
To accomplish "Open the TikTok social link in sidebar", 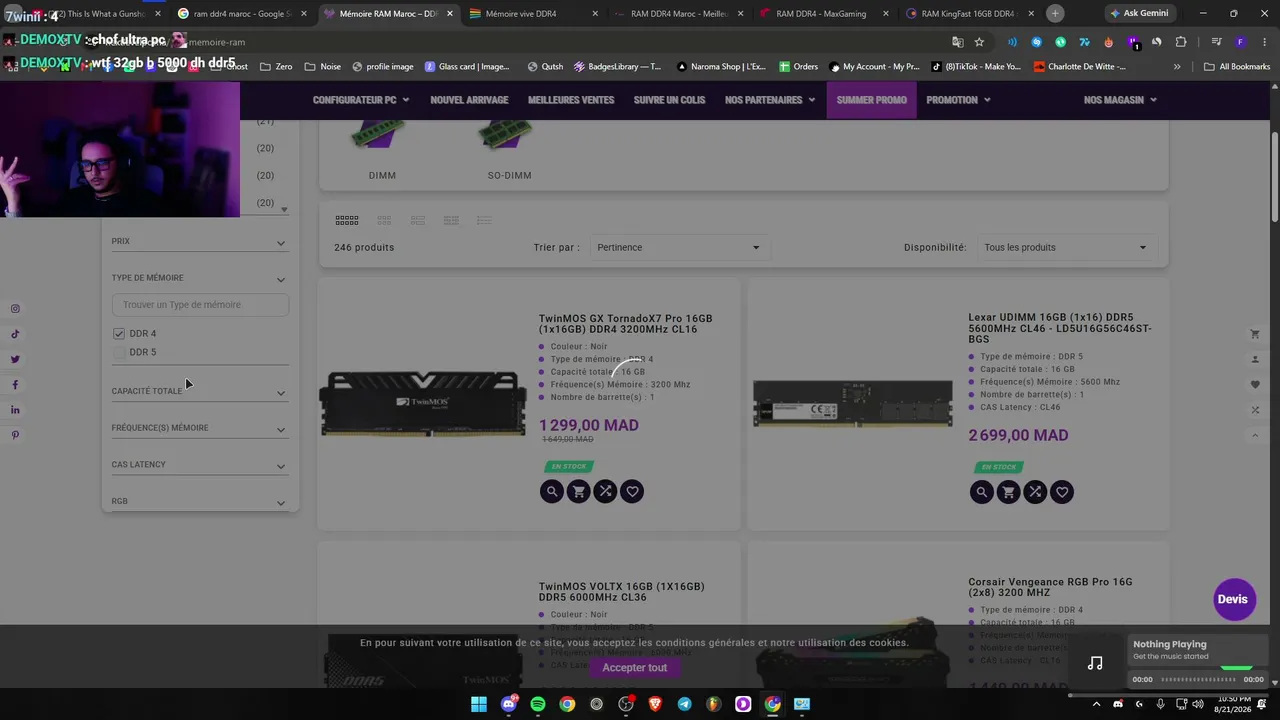I will (x=15, y=334).
